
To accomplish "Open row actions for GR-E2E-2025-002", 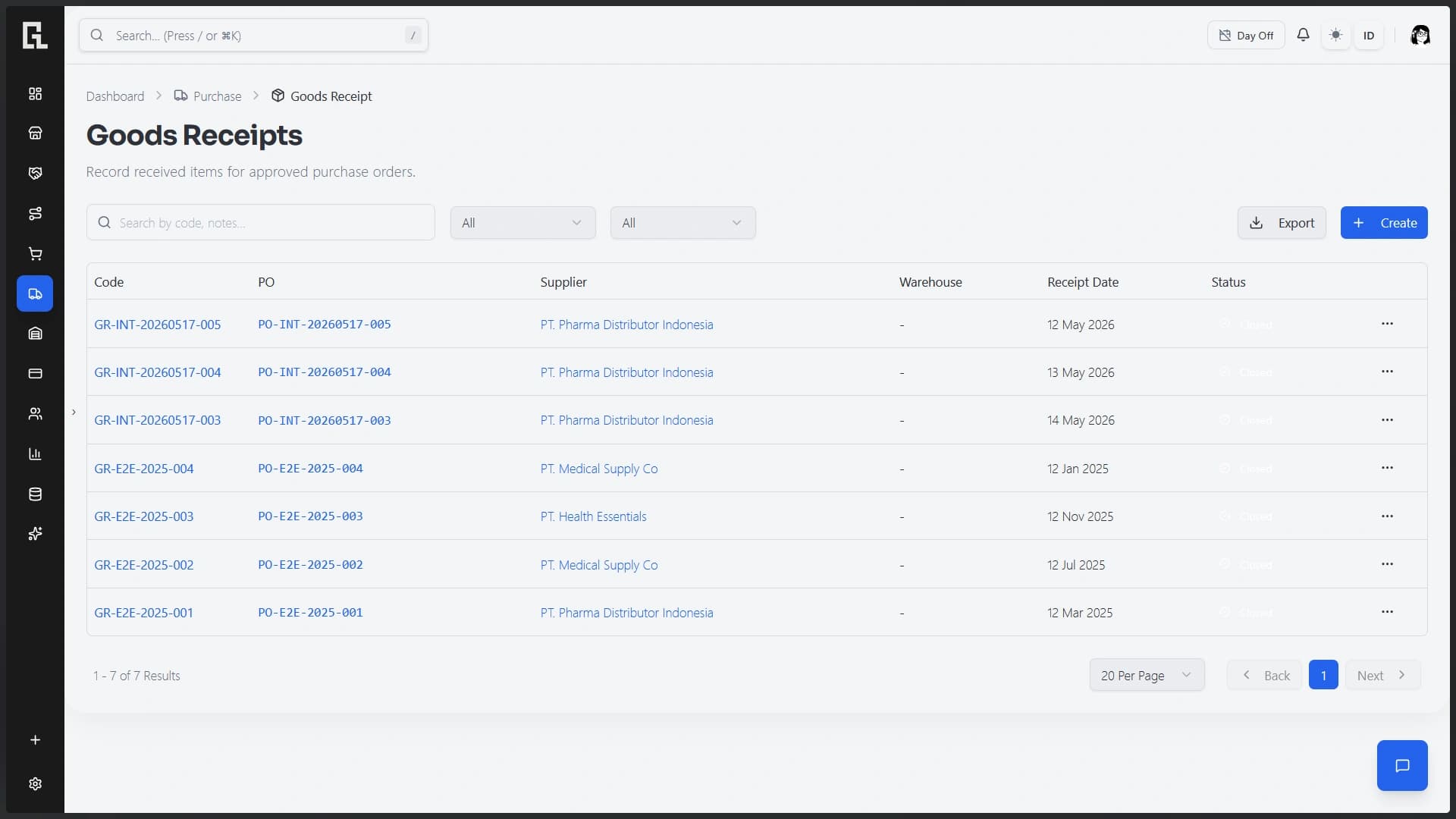I will (1387, 564).
